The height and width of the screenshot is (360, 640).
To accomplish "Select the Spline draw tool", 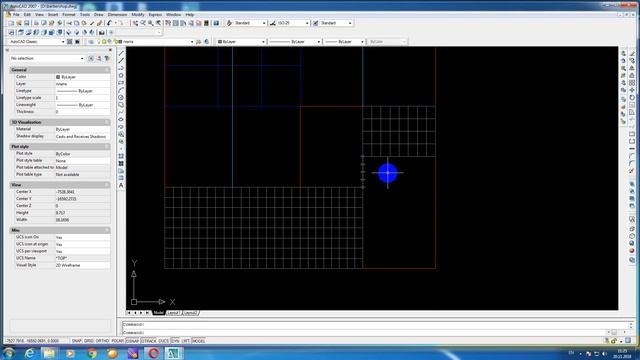I will (121, 112).
